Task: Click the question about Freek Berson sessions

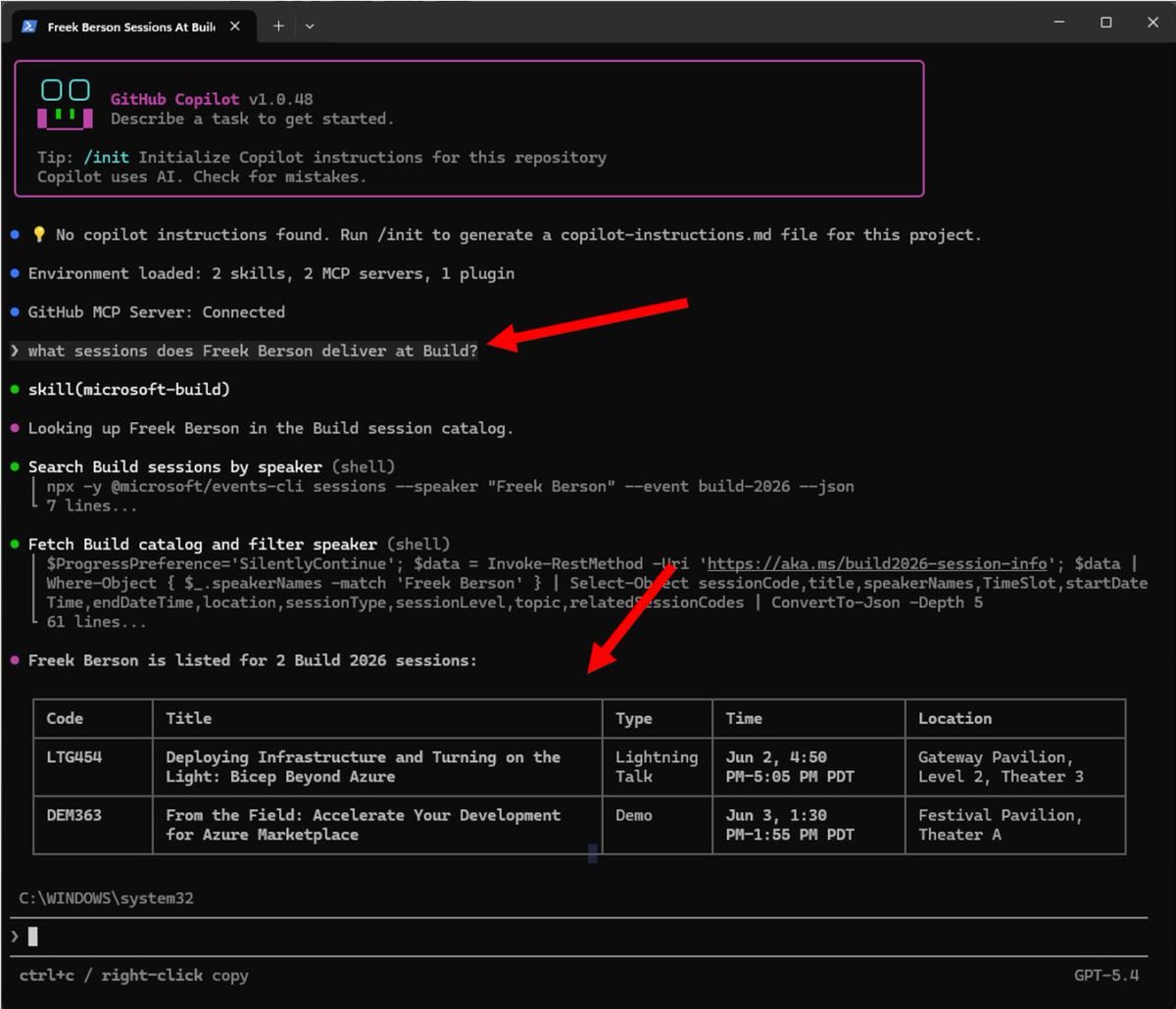Action: click(x=253, y=351)
